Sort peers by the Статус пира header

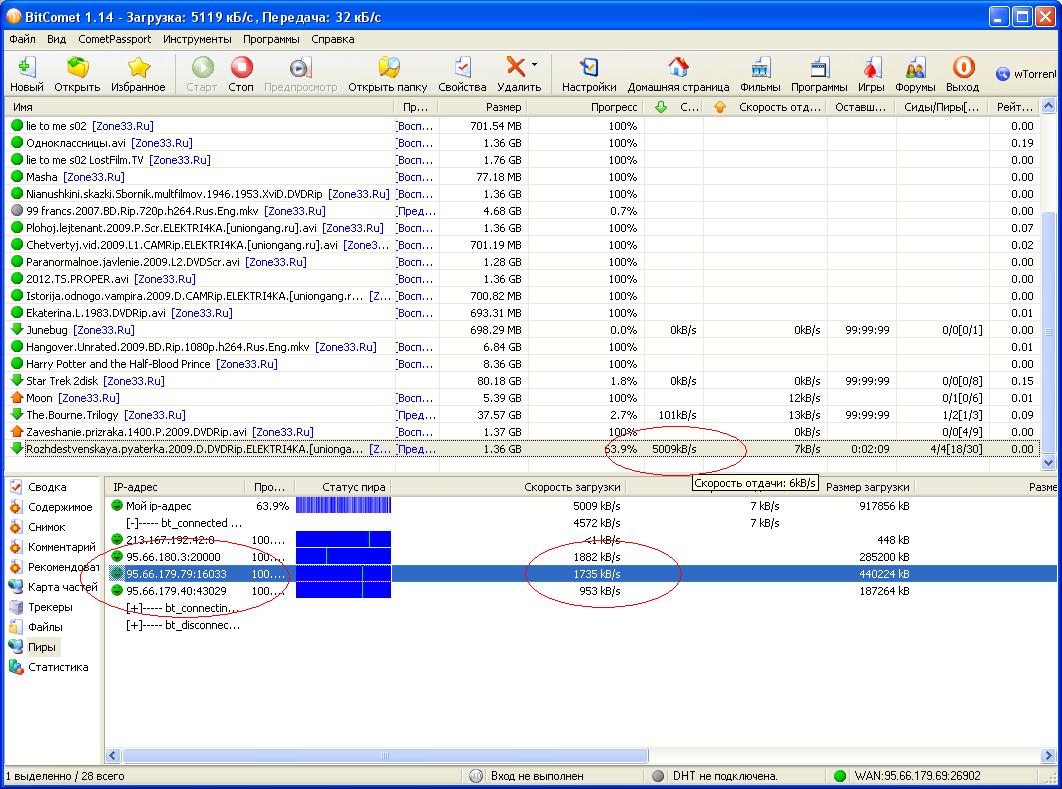click(343, 487)
